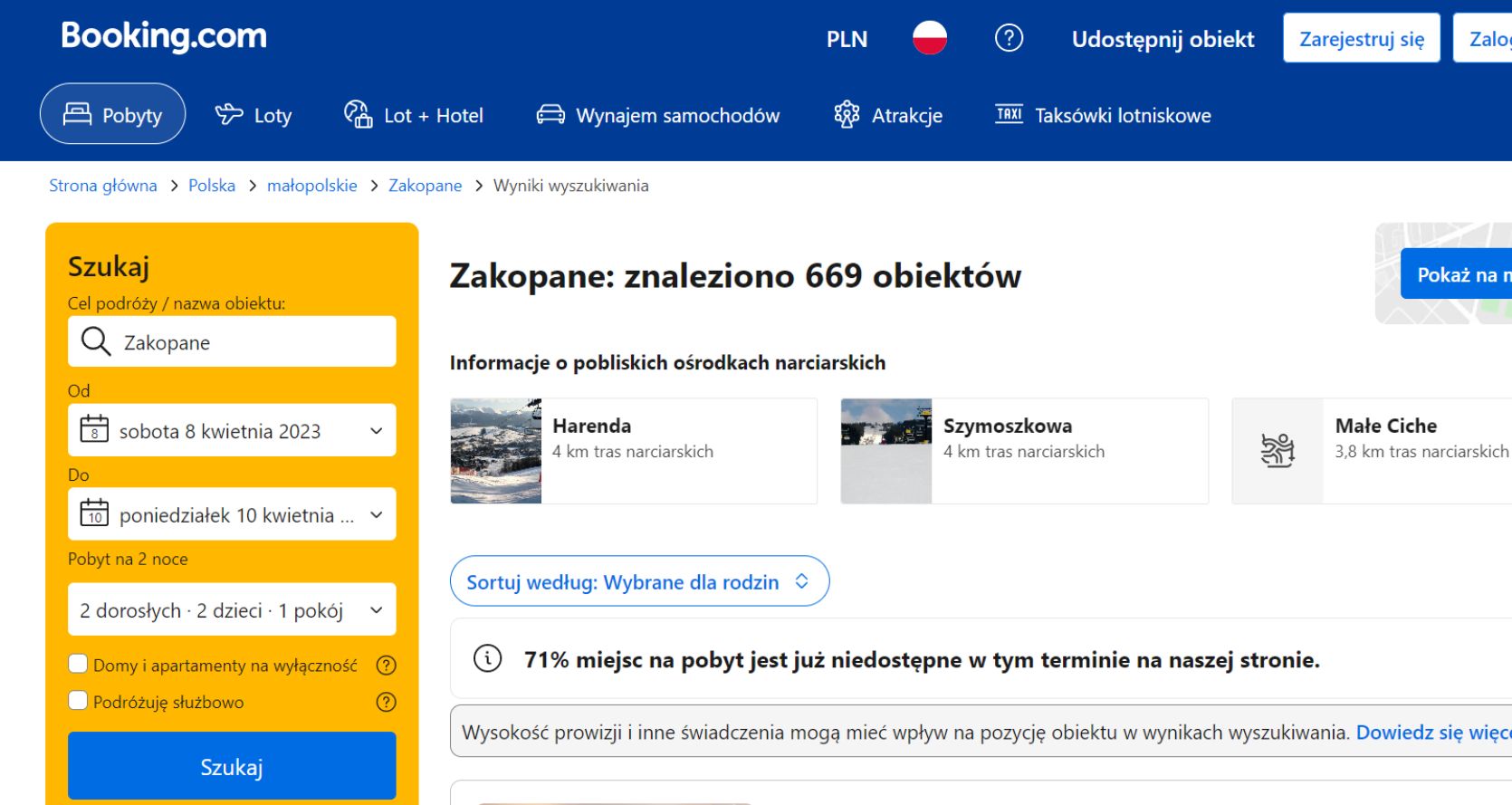Go to Wynajem samochodów tab
1512x805 pixels.
(x=658, y=115)
